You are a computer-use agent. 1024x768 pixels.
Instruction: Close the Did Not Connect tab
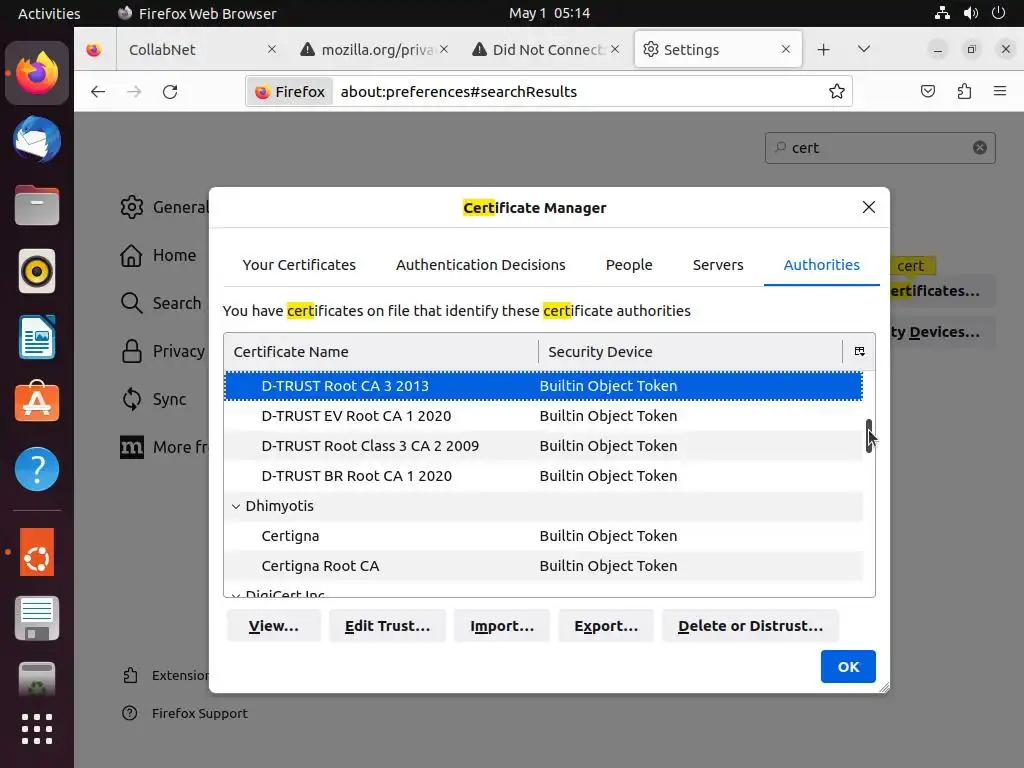coord(615,50)
